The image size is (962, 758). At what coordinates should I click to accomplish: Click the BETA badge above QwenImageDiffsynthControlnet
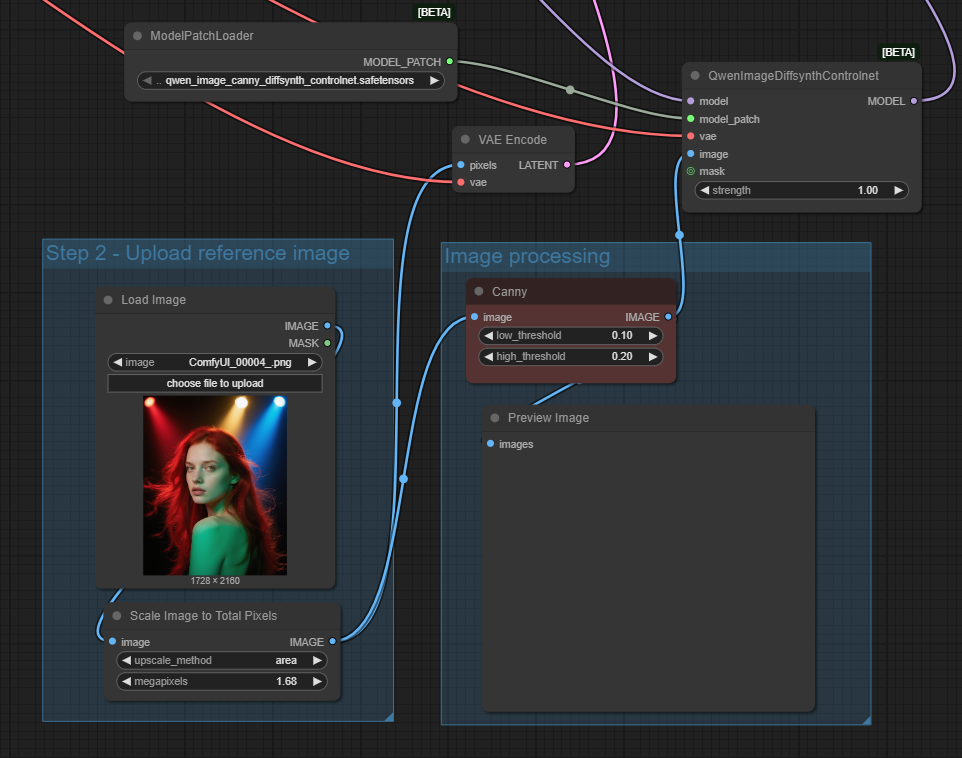click(898, 52)
